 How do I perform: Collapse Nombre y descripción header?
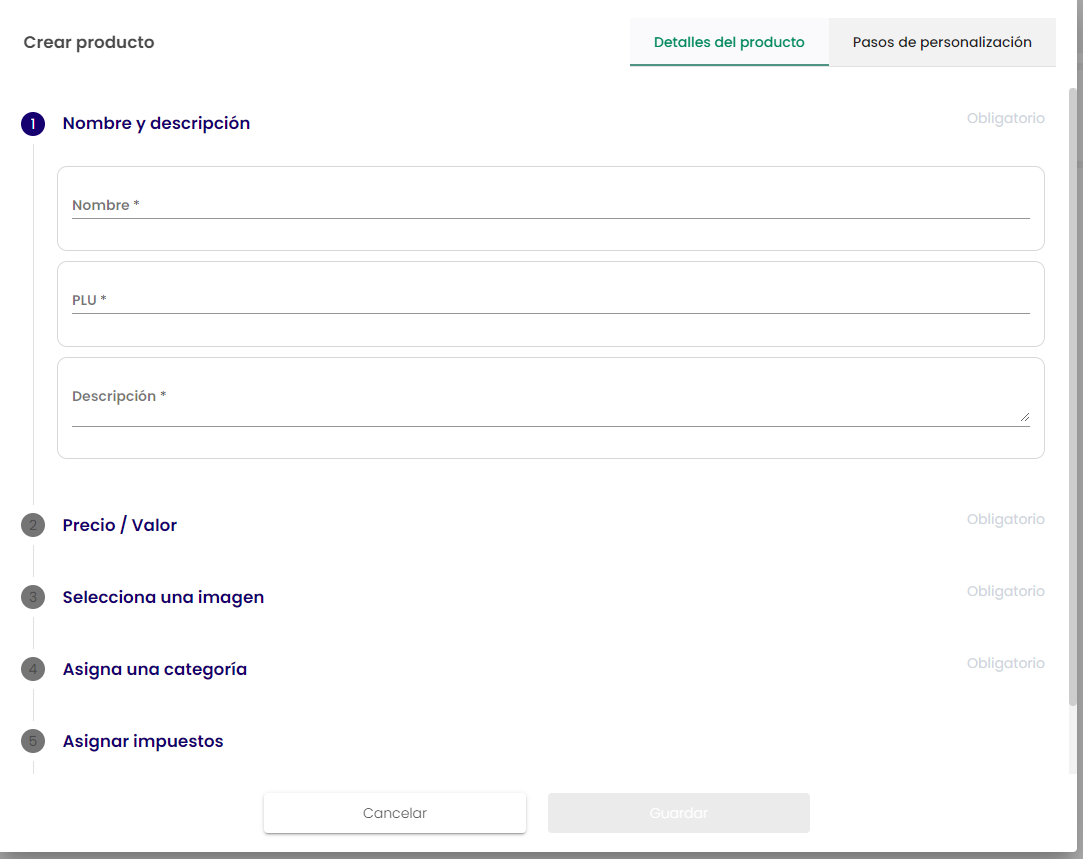(x=156, y=124)
